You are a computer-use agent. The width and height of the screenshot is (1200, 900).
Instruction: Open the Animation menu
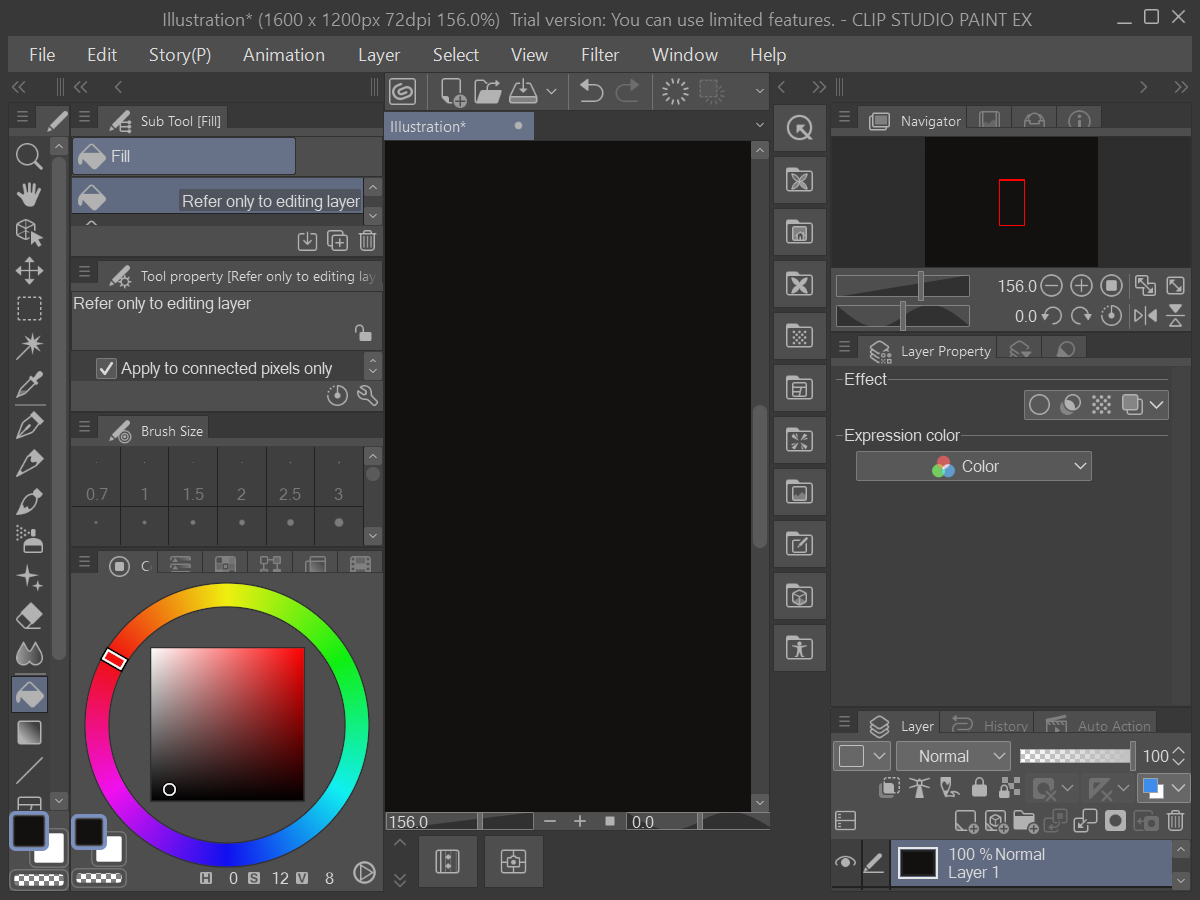pyautogui.click(x=284, y=55)
